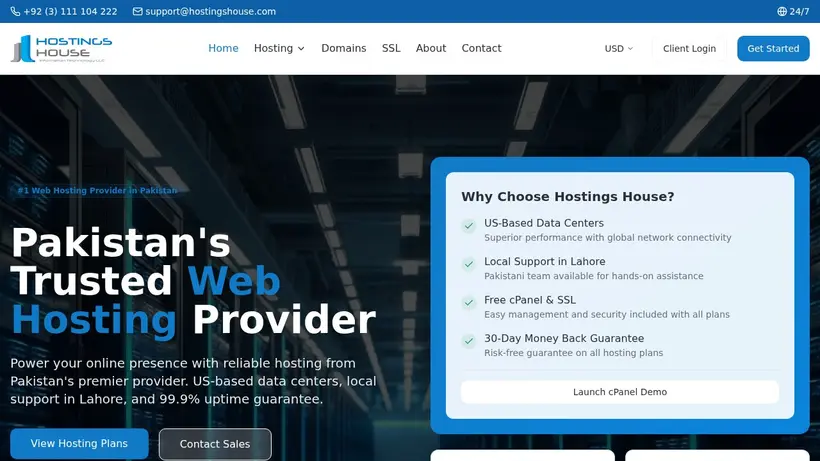The image size is (820, 461).
Task: Click 'Superior performance with global network connectivity' text
Action: click(x=608, y=238)
